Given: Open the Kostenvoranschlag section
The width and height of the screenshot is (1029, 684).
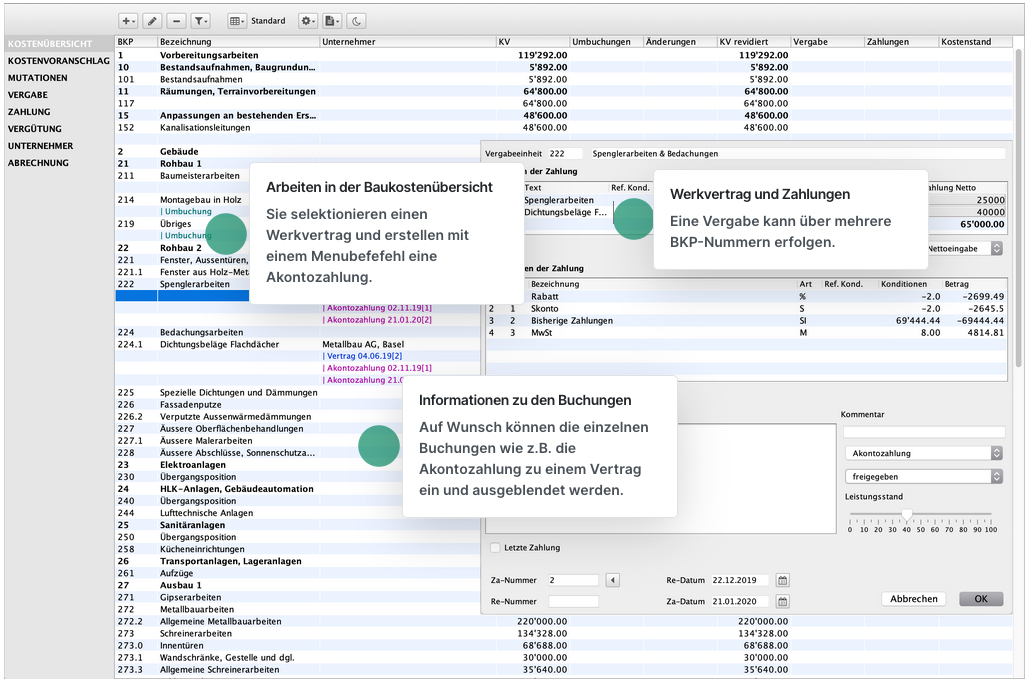Looking at the screenshot, I should 58,61.
